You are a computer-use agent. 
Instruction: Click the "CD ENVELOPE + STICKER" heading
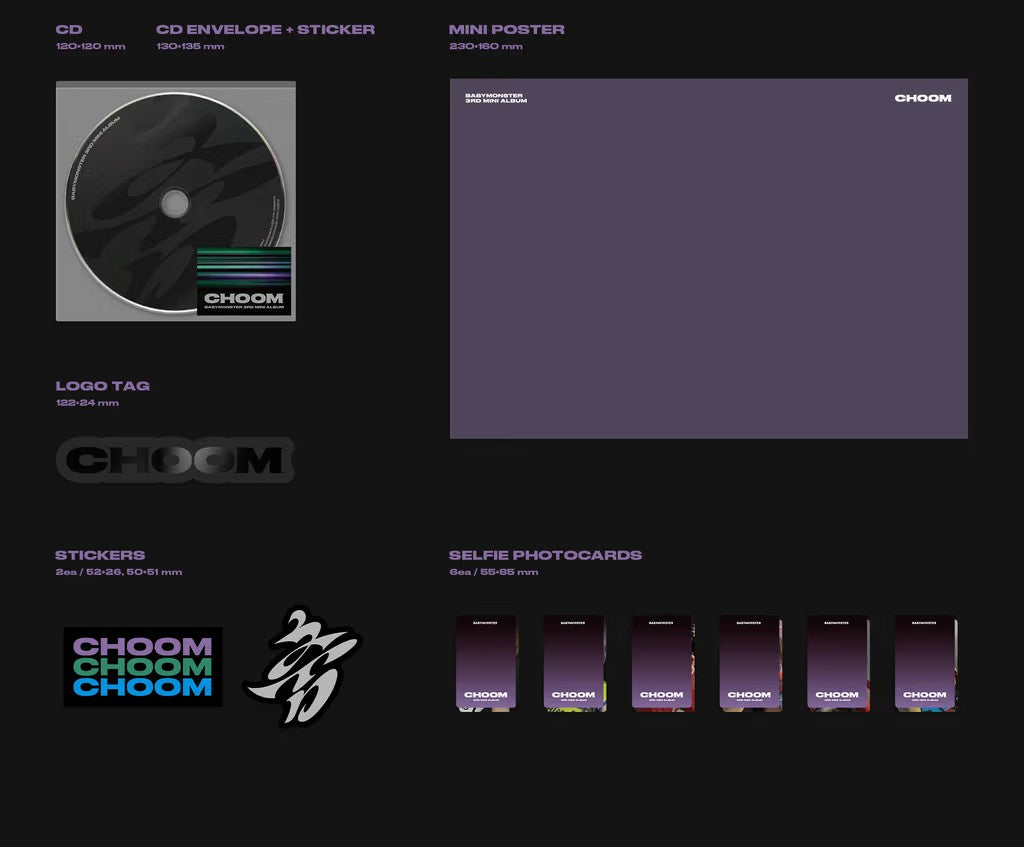265,29
